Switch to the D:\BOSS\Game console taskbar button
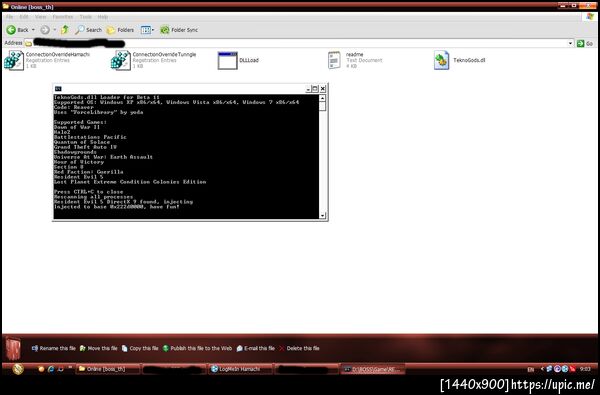600x395 pixels. [373, 369]
